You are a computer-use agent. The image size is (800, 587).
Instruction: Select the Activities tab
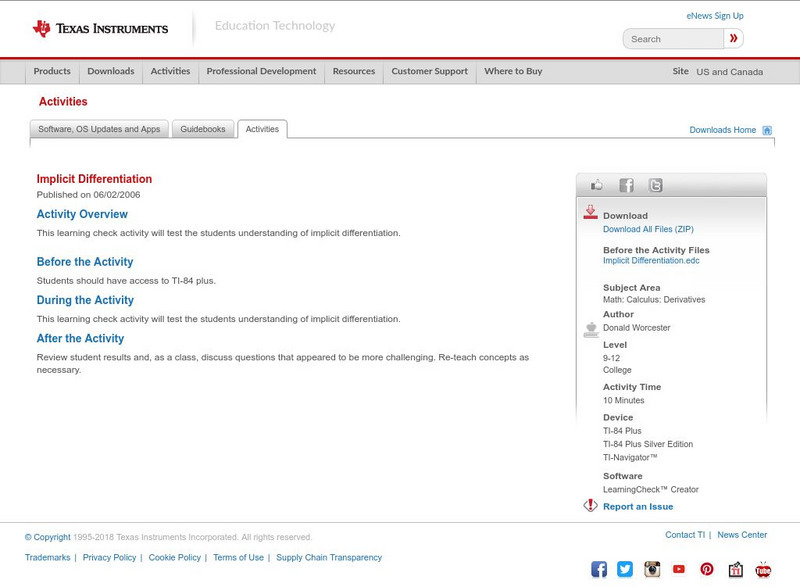click(x=262, y=129)
